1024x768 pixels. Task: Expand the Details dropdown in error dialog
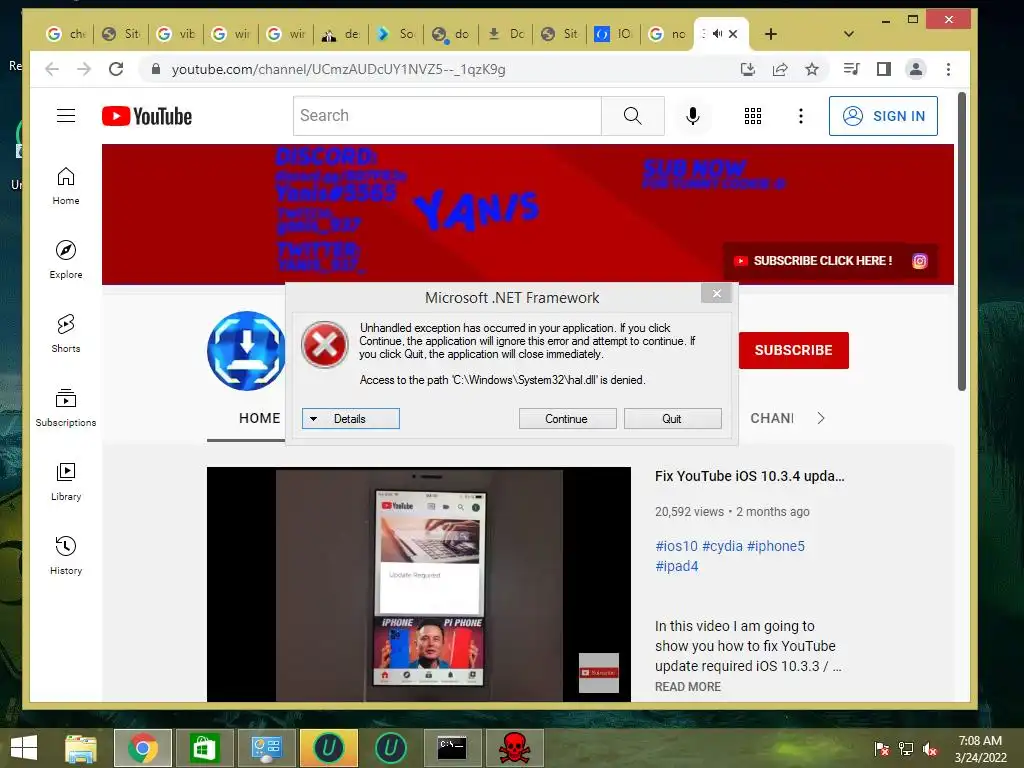351,419
